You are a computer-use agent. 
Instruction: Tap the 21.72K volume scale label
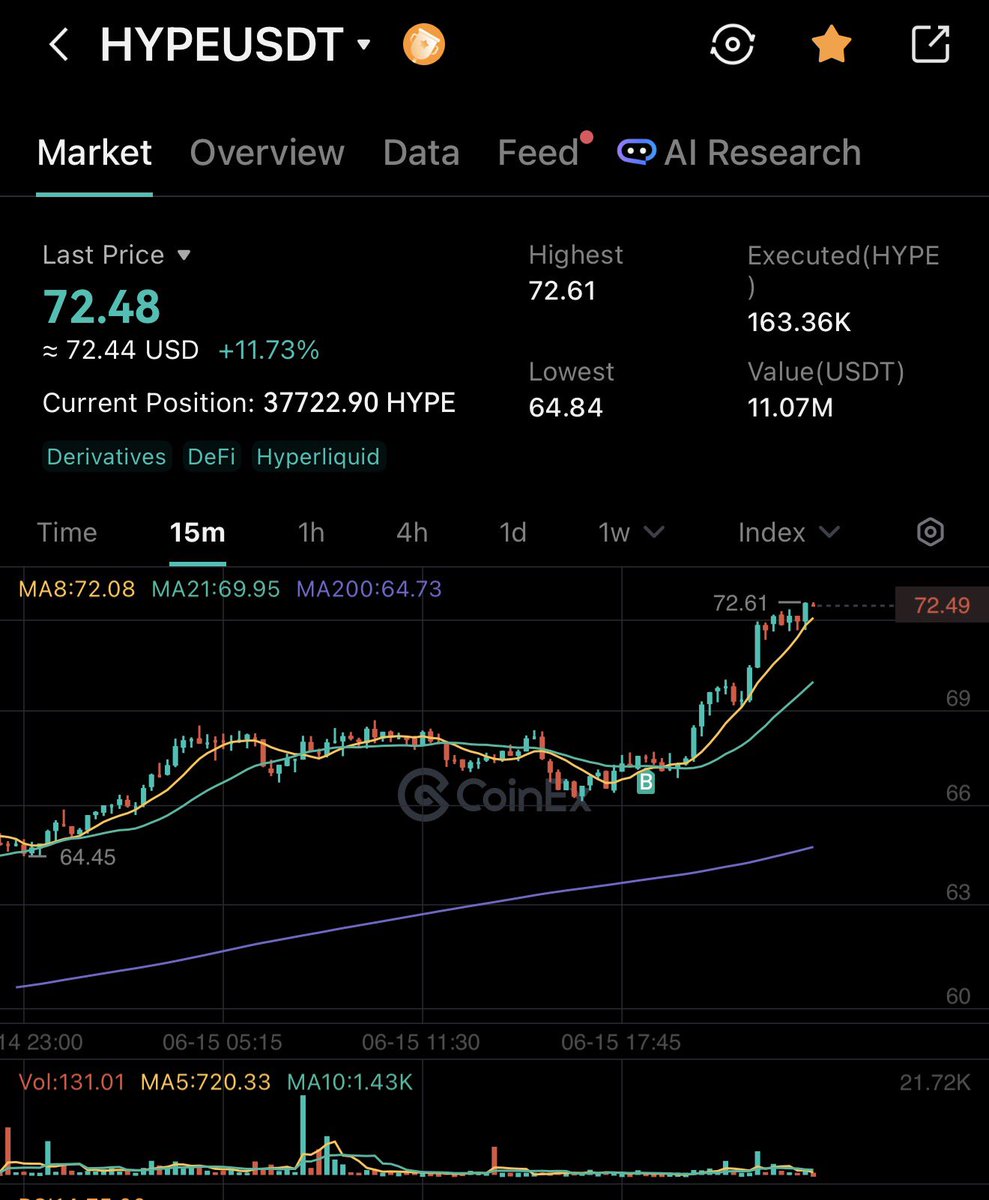pos(935,1082)
